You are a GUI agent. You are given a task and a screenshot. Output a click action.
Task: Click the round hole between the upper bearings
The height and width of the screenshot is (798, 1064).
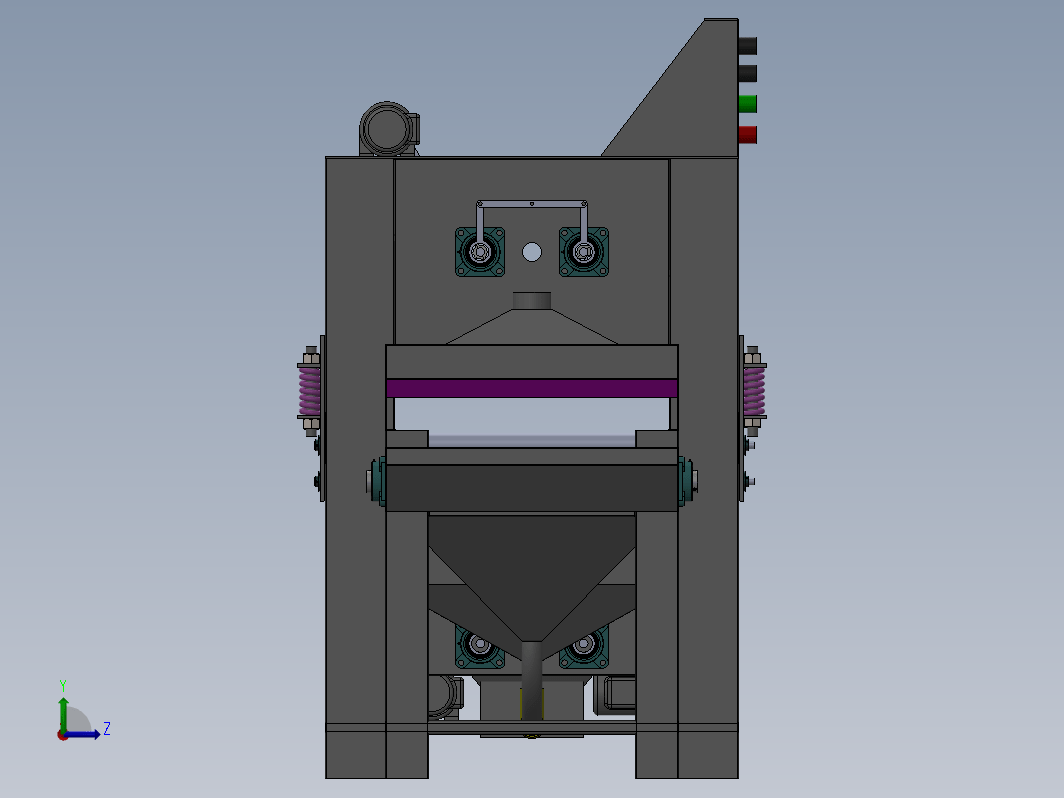(x=532, y=252)
